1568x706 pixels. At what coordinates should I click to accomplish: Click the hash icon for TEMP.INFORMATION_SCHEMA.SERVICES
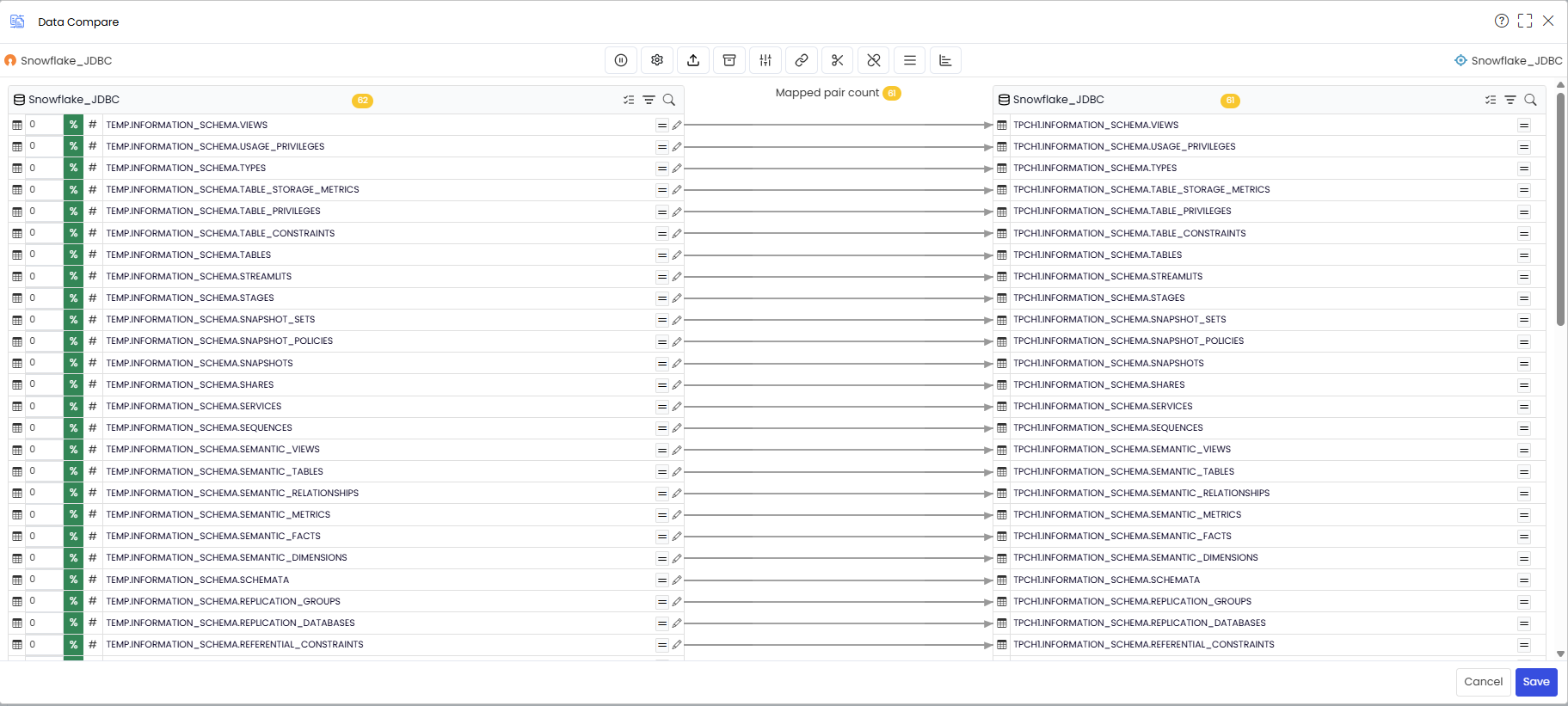click(93, 406)
